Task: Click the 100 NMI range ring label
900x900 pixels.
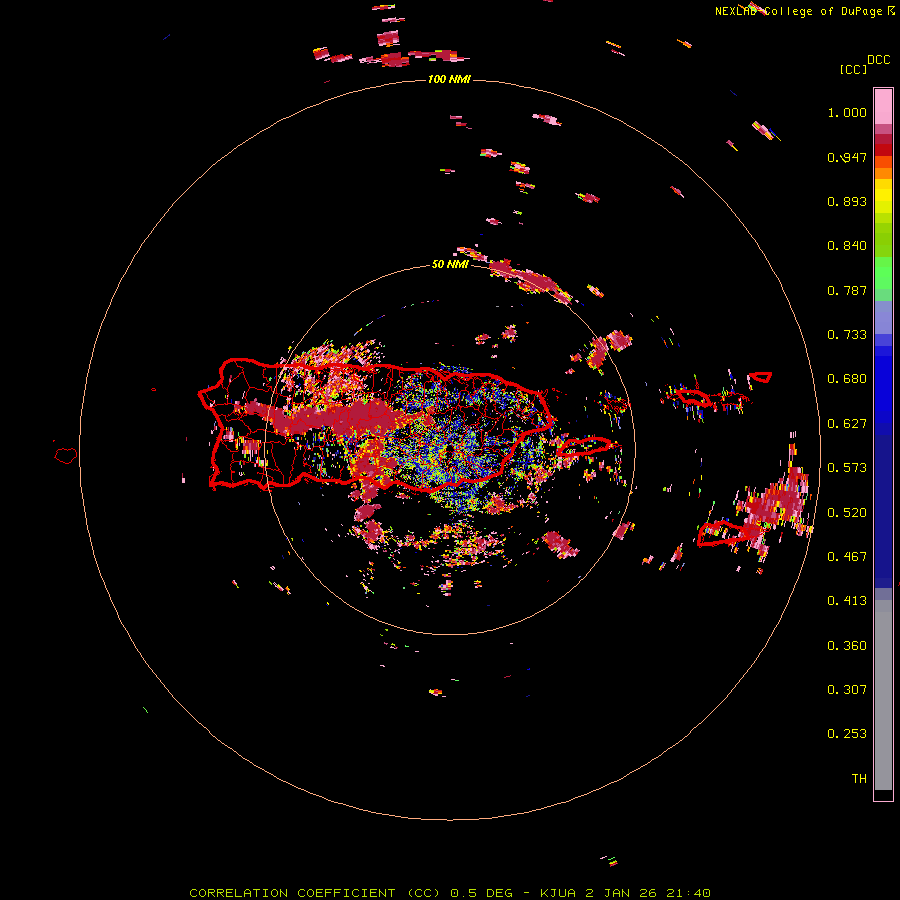Action: (x=449, y=79)
